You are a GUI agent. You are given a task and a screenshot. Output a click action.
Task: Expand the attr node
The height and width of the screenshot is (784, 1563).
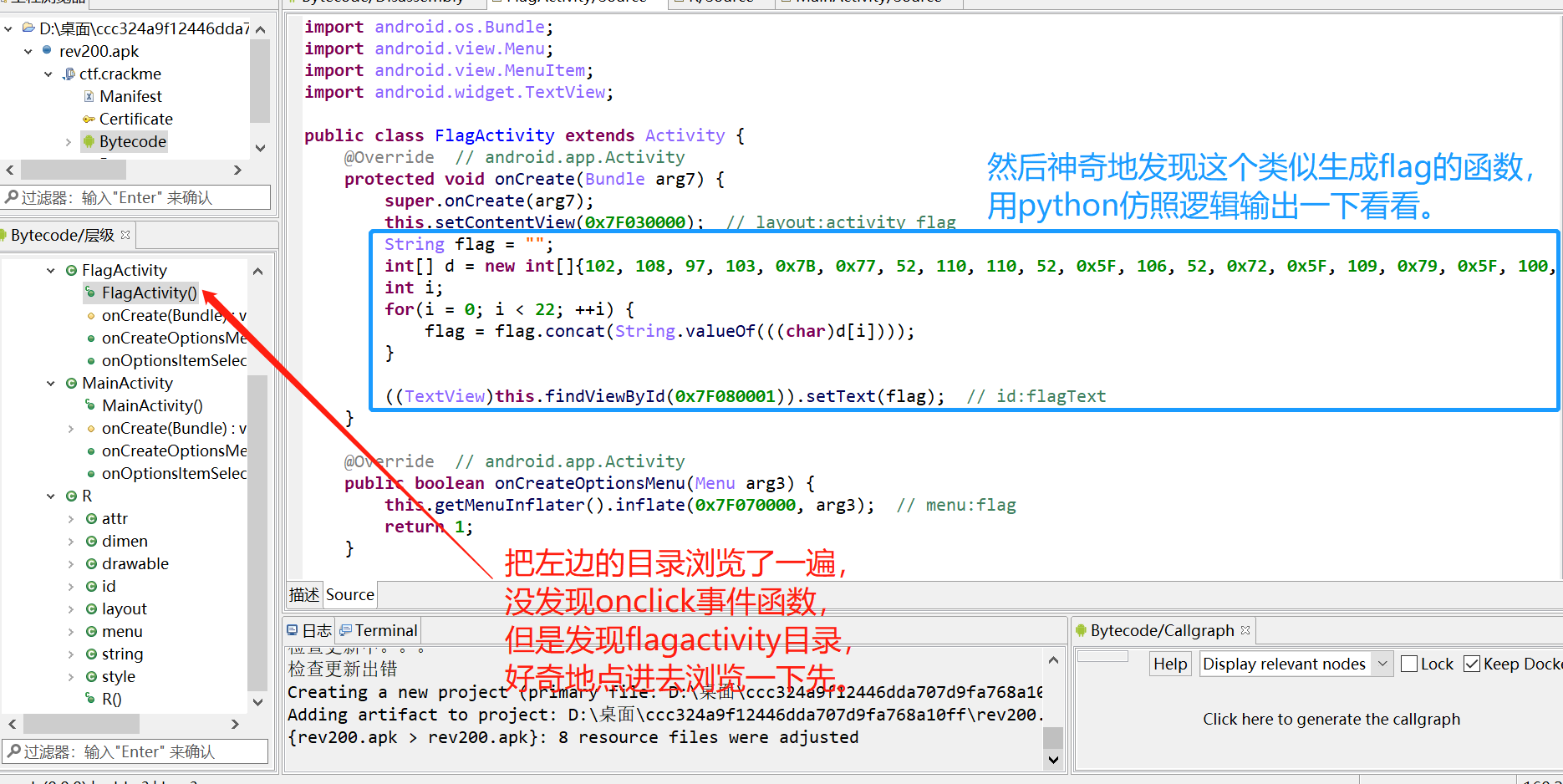coord(71,518)
